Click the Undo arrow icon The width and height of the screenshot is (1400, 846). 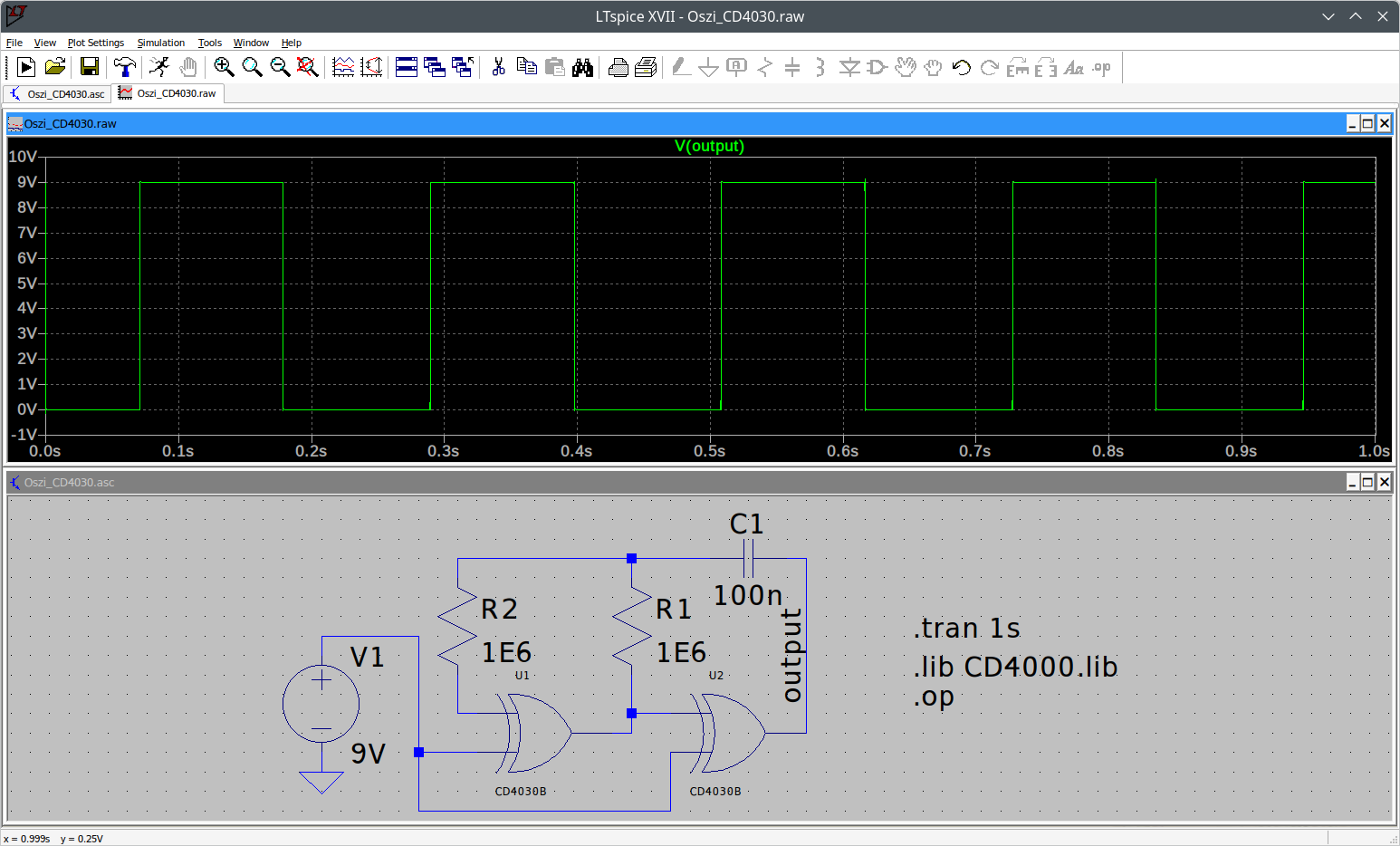click(962, 67)
